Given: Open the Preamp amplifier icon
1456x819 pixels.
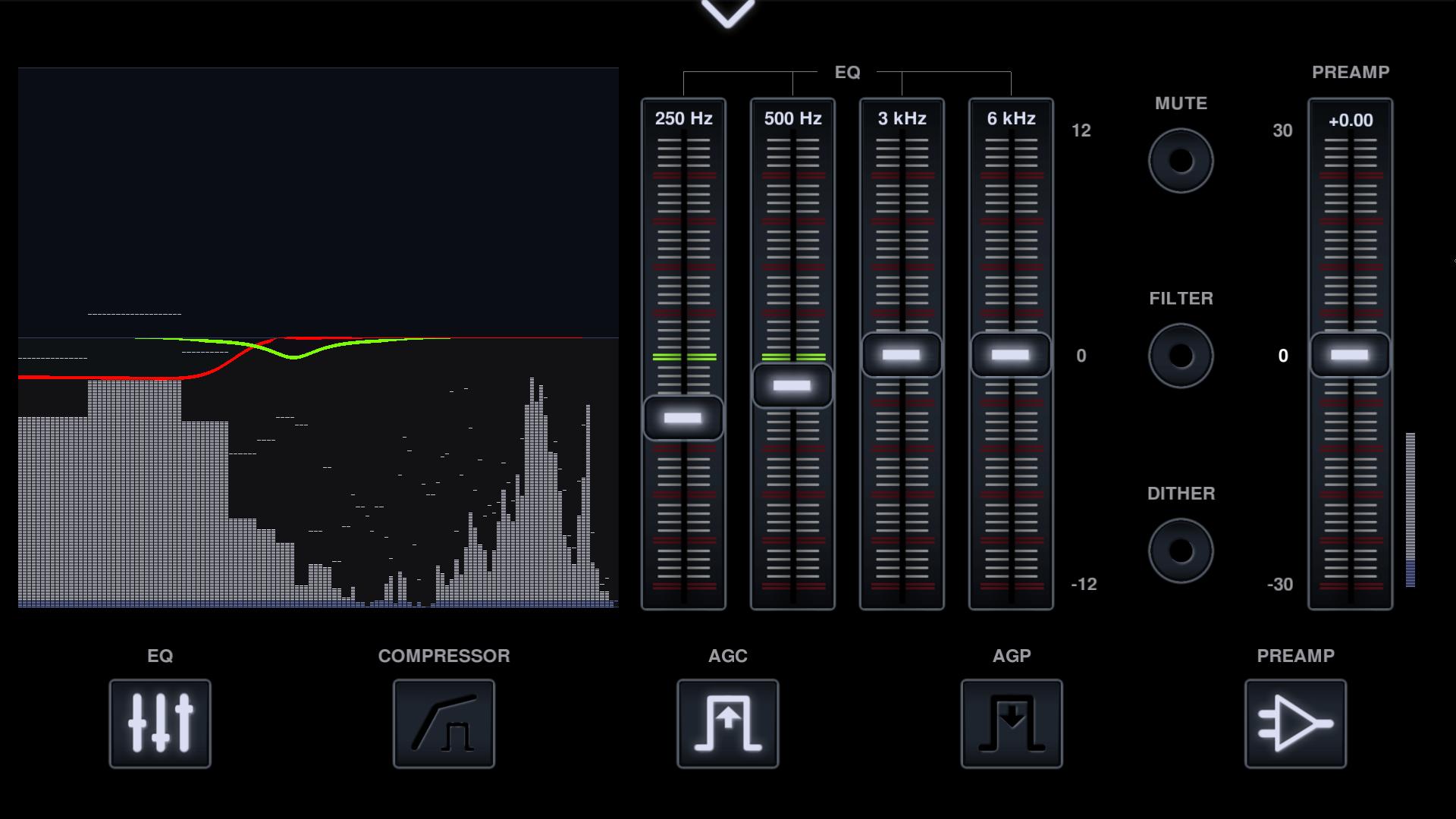Looking at the screenshot, I should coord(1295,723).
